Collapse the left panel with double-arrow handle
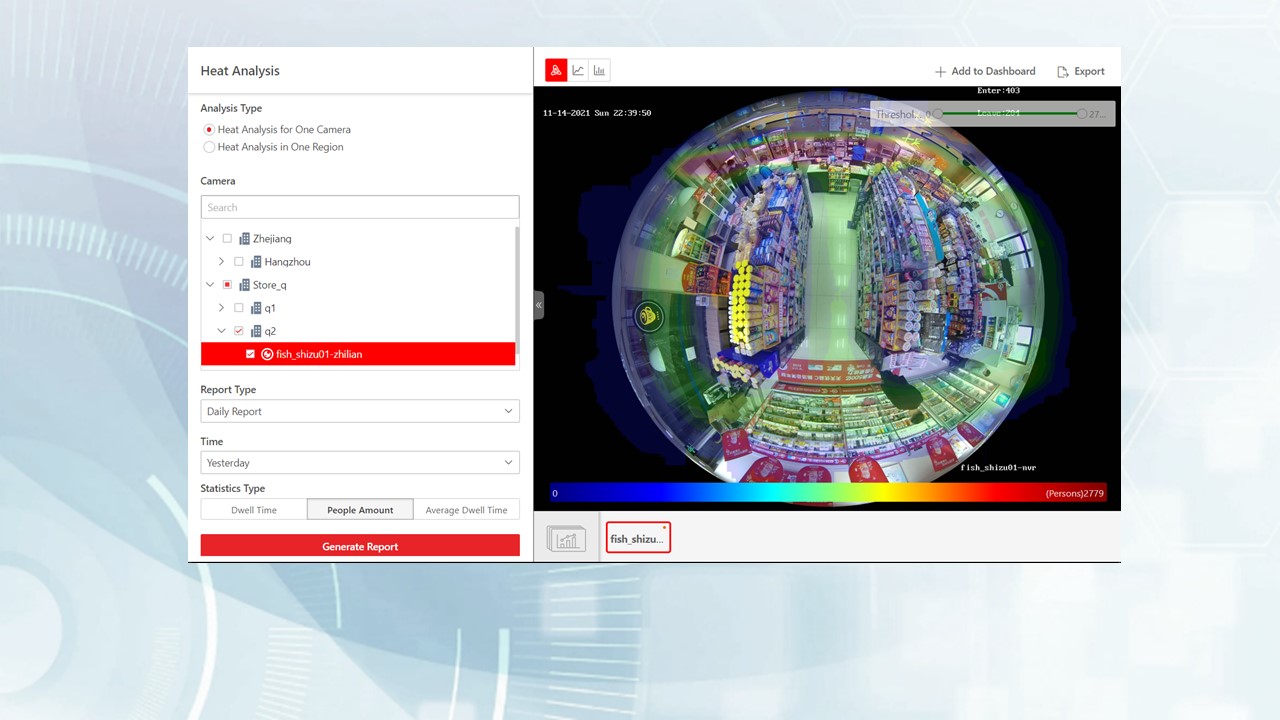 click(538, 305)
